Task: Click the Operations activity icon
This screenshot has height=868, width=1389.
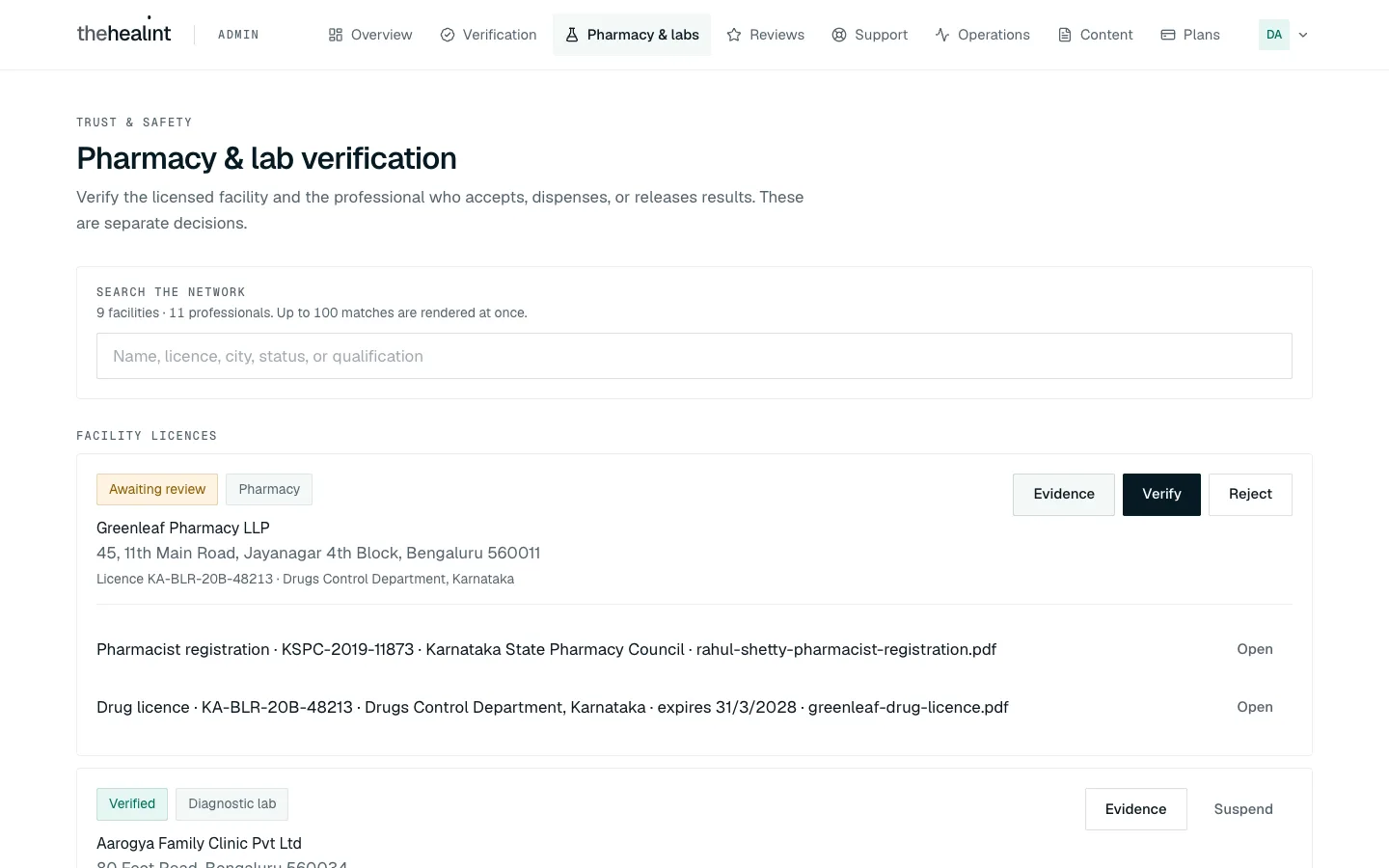Action: point(942,35)
